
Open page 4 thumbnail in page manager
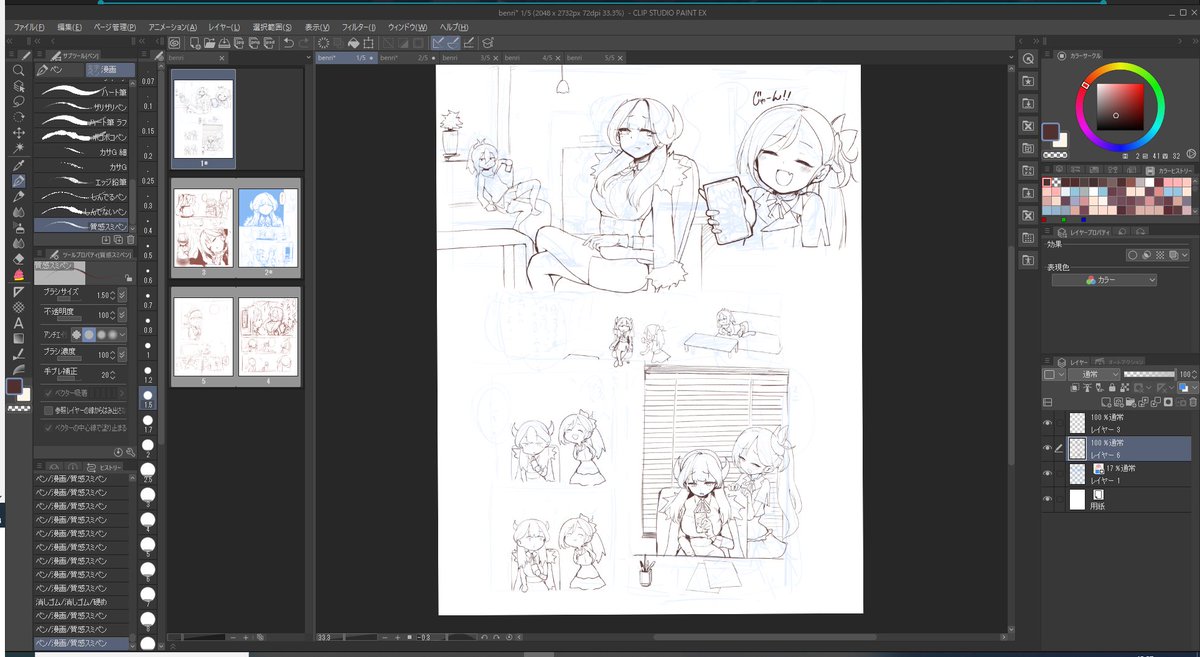coord(269,335)
